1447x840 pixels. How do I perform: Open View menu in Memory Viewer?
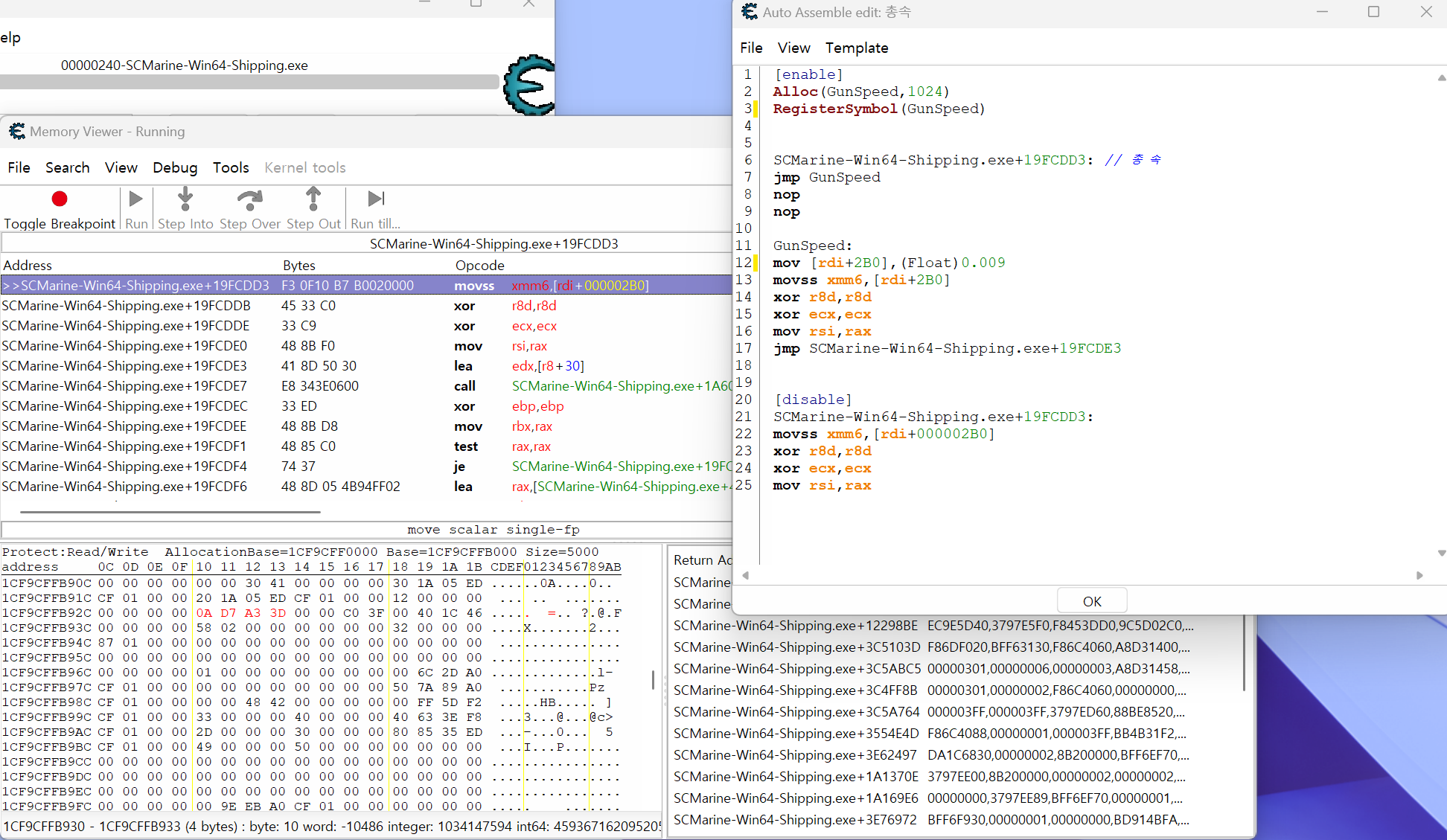tap(121, 167)
